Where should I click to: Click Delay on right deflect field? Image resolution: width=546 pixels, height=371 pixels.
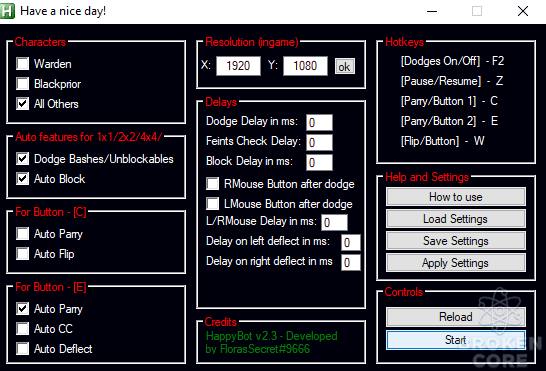tap(351, 263)
